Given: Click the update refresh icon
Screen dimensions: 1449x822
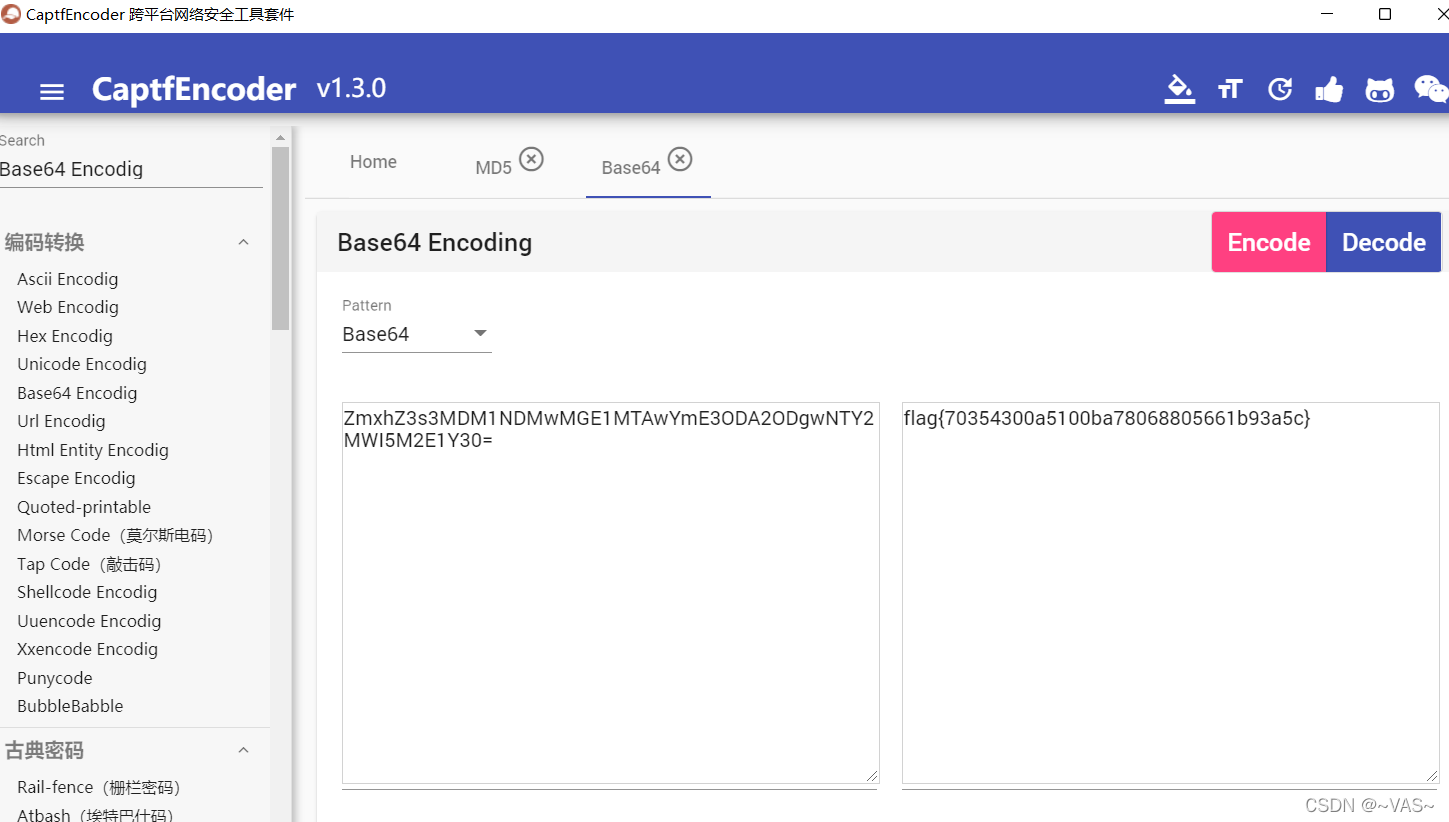Looking at the screenshot, I should click(x=1280, y=90).
